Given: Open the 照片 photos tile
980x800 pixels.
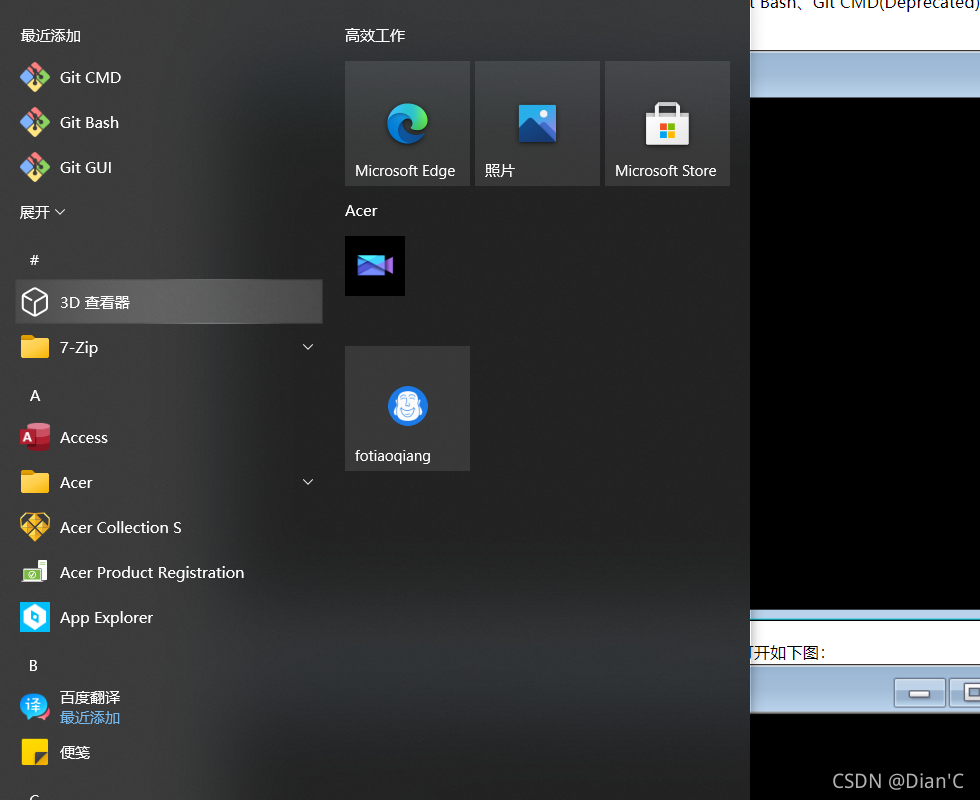Looking at the screenshot, I should point(538,123).
